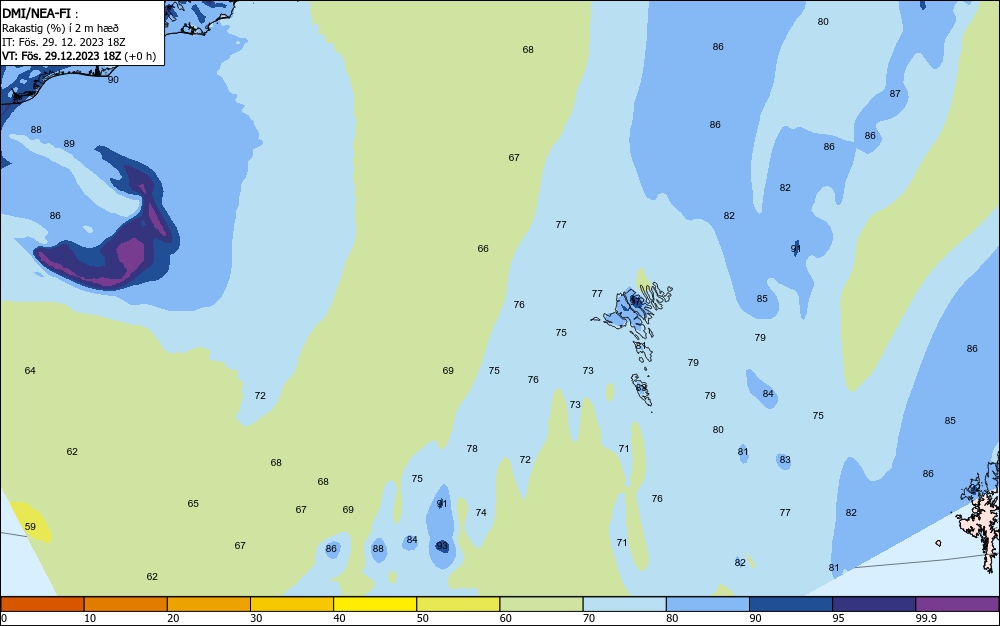Viewport: 1000px width, 626px height.
Task: Click the humidity value 74 on the map
Action: click(x=481, y=513)
